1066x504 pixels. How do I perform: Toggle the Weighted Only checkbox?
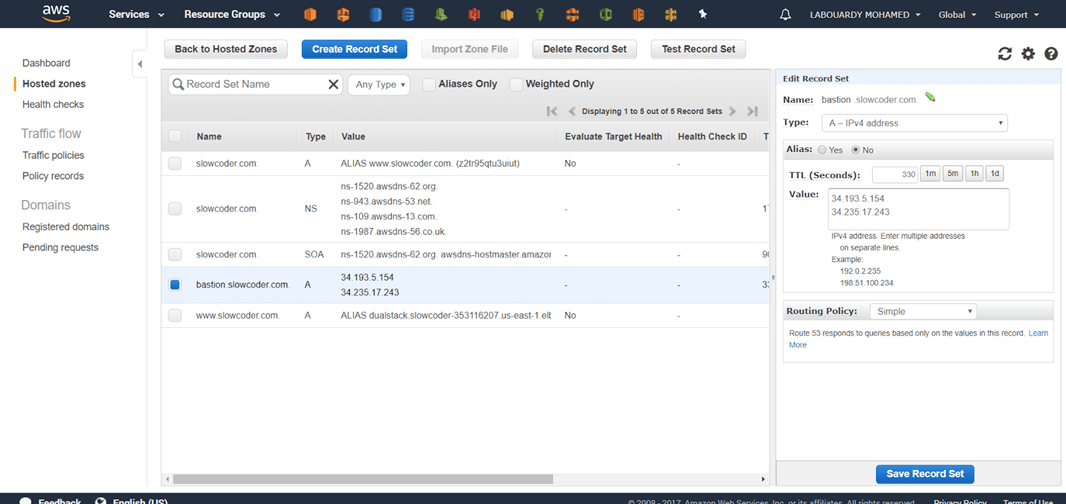click(x=516, y=84)
